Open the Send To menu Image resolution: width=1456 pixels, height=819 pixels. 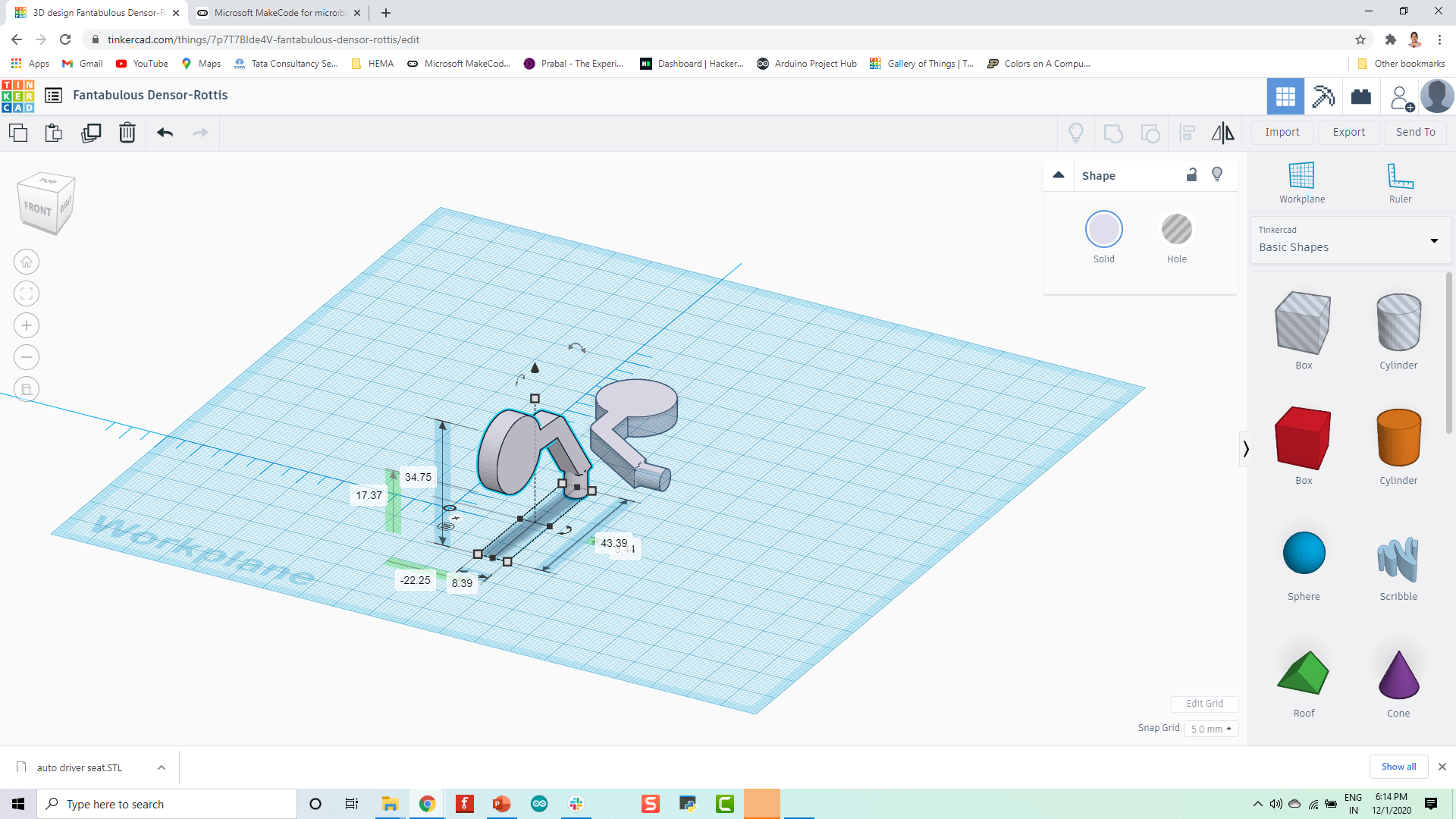tap(1414, 131)
